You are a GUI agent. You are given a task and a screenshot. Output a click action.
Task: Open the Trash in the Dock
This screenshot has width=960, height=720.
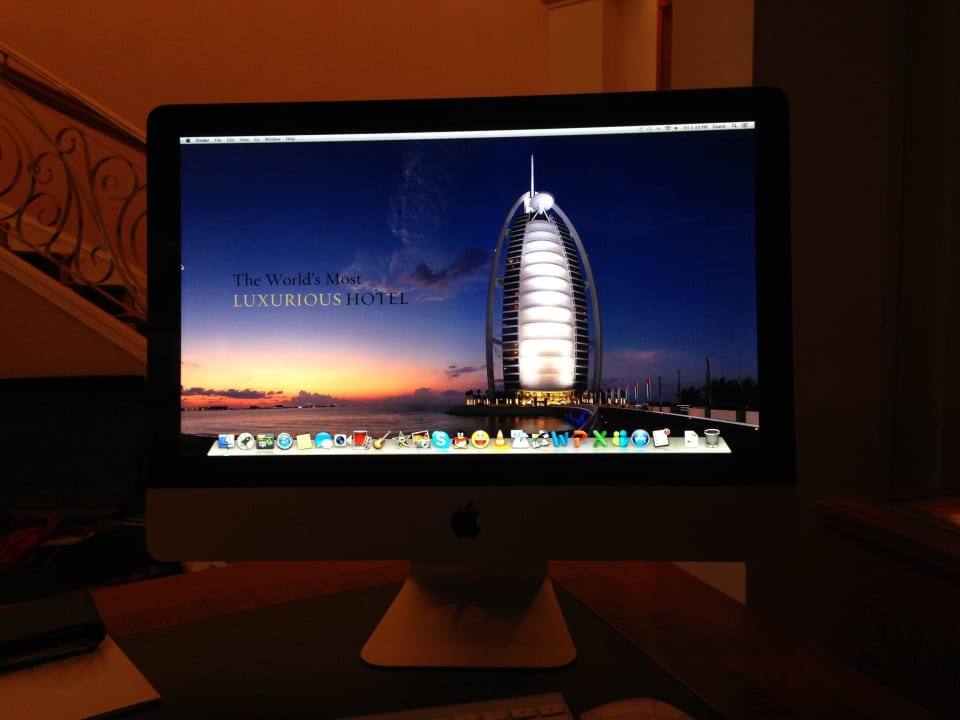point(711,438)
